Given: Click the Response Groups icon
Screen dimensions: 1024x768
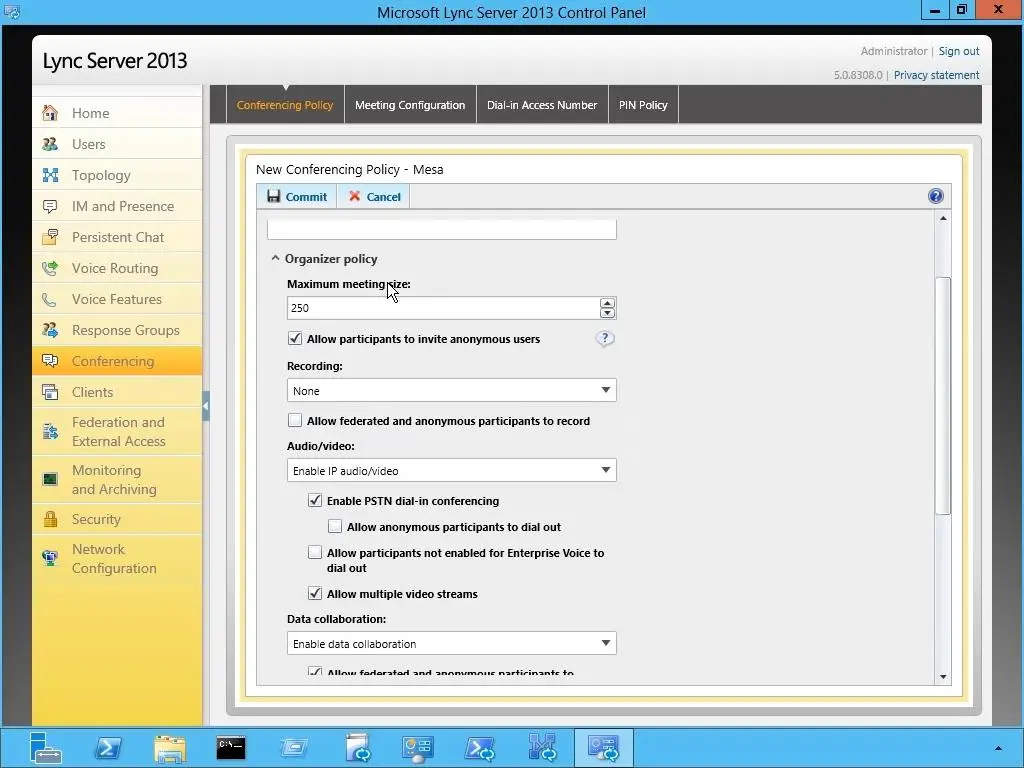Looking at the screenshot, I should pos(50,330).
